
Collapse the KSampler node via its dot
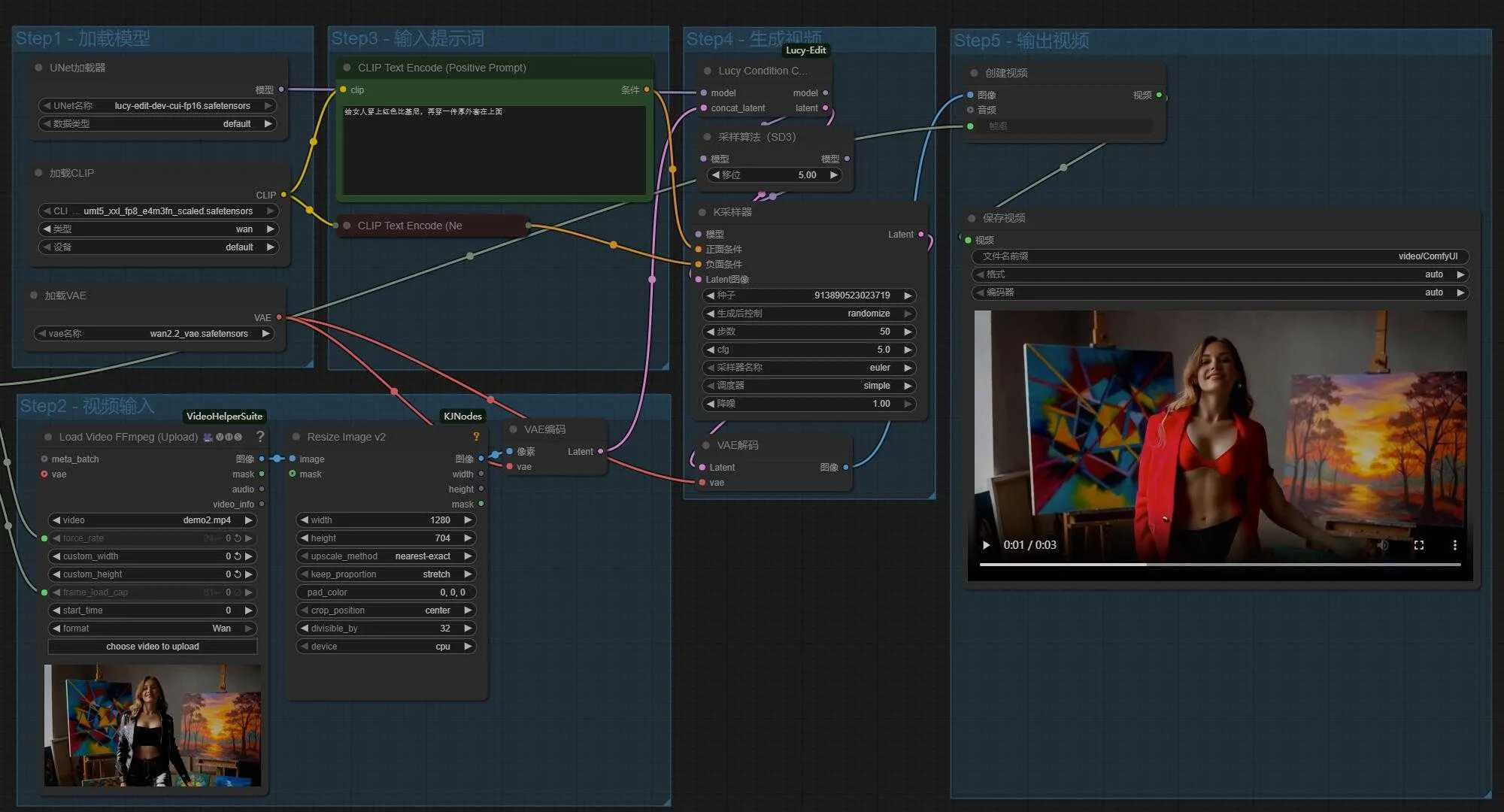click(x=702, y=212)
